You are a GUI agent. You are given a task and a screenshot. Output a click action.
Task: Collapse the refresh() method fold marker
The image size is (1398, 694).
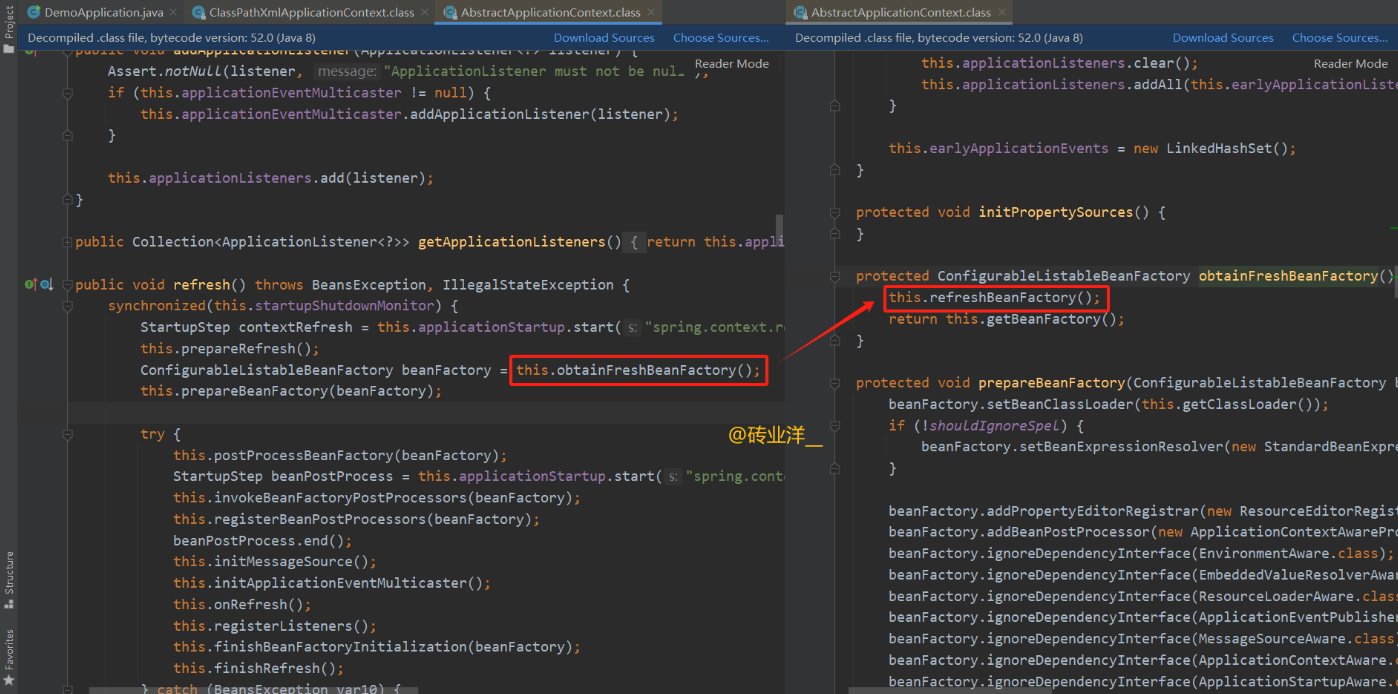tap(68, 285)
